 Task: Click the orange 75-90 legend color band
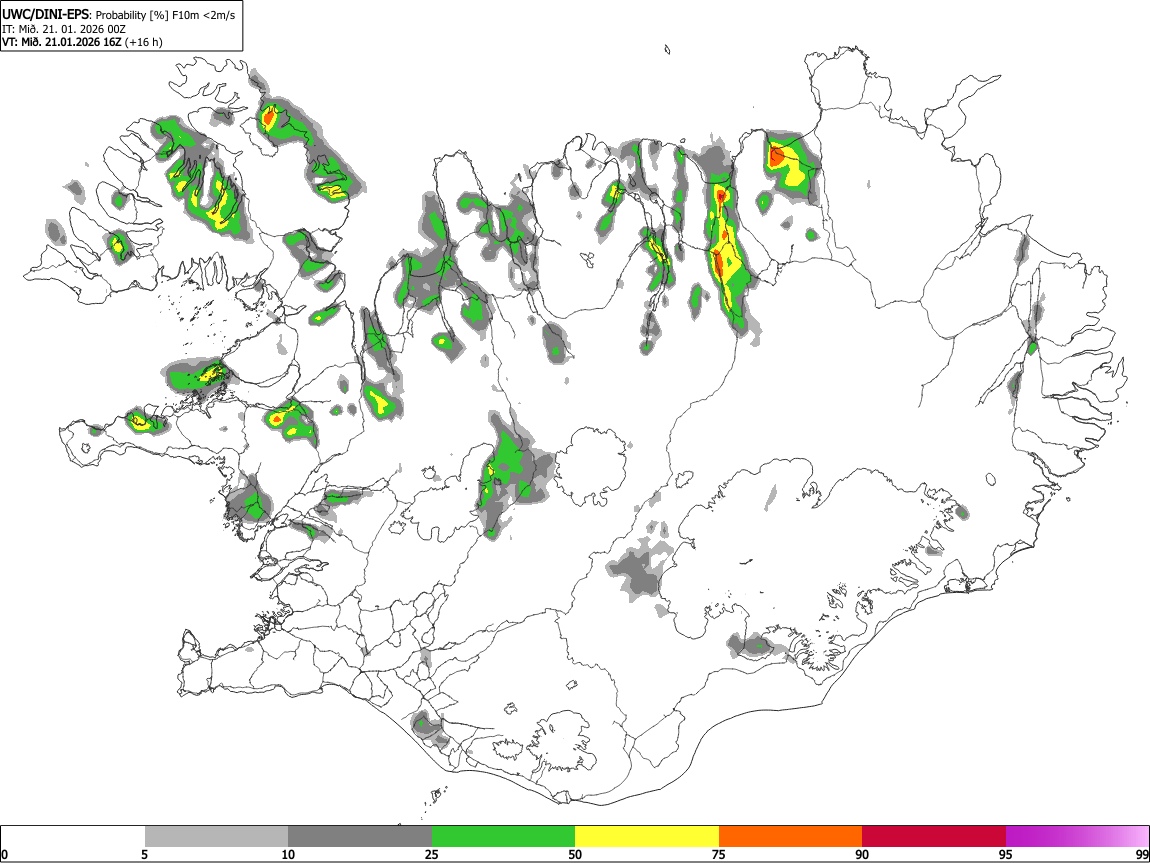coord(790,836)
